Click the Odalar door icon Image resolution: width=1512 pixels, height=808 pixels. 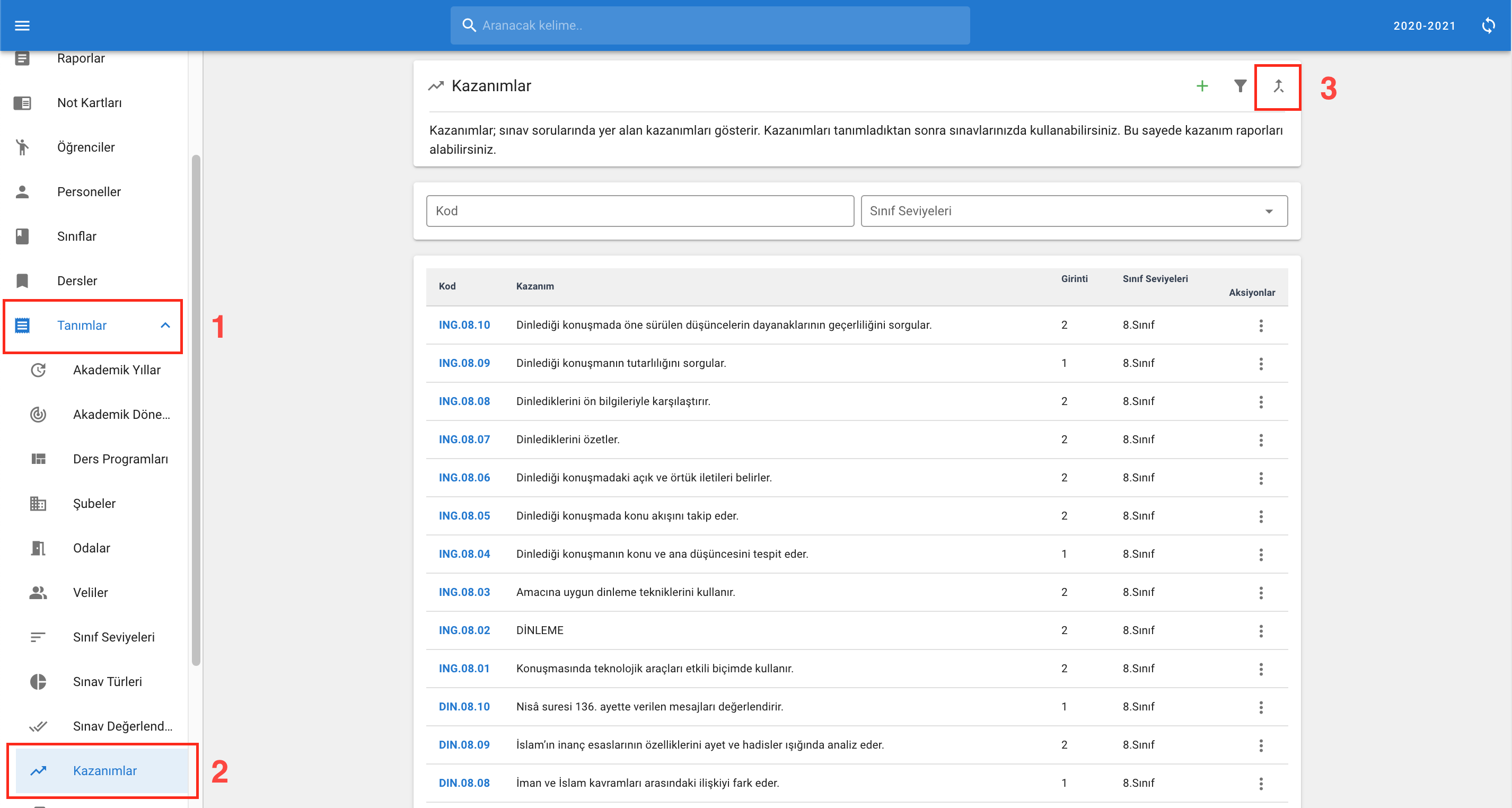(x=38, y=548)
